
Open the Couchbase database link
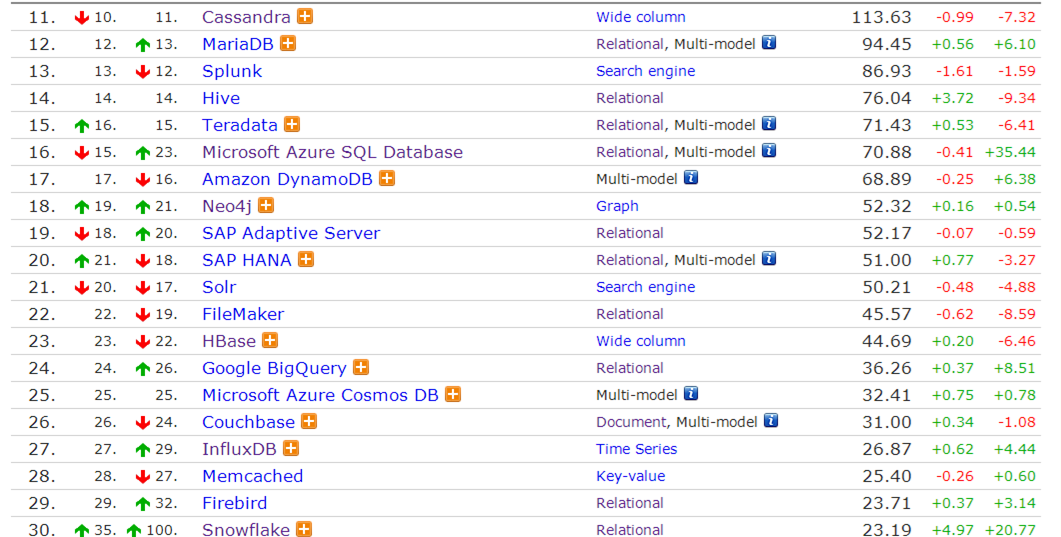point(248,423)
